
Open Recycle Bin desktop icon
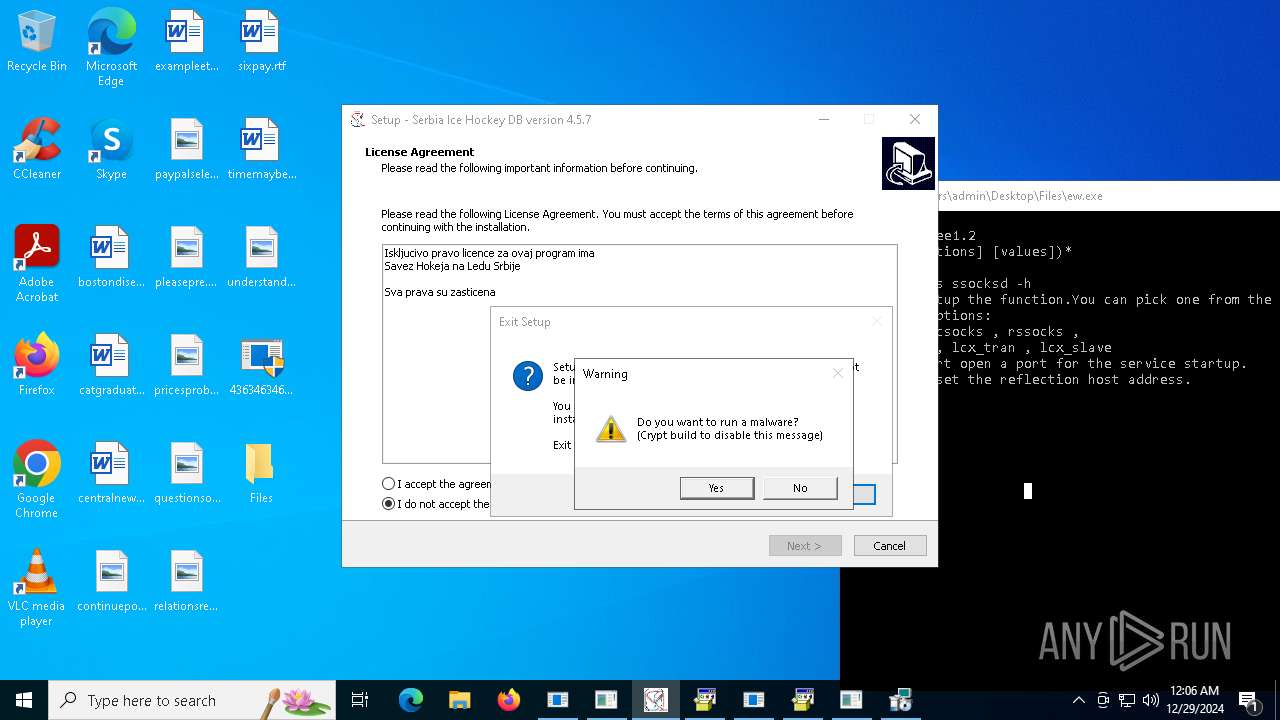[x=37, y=42]
